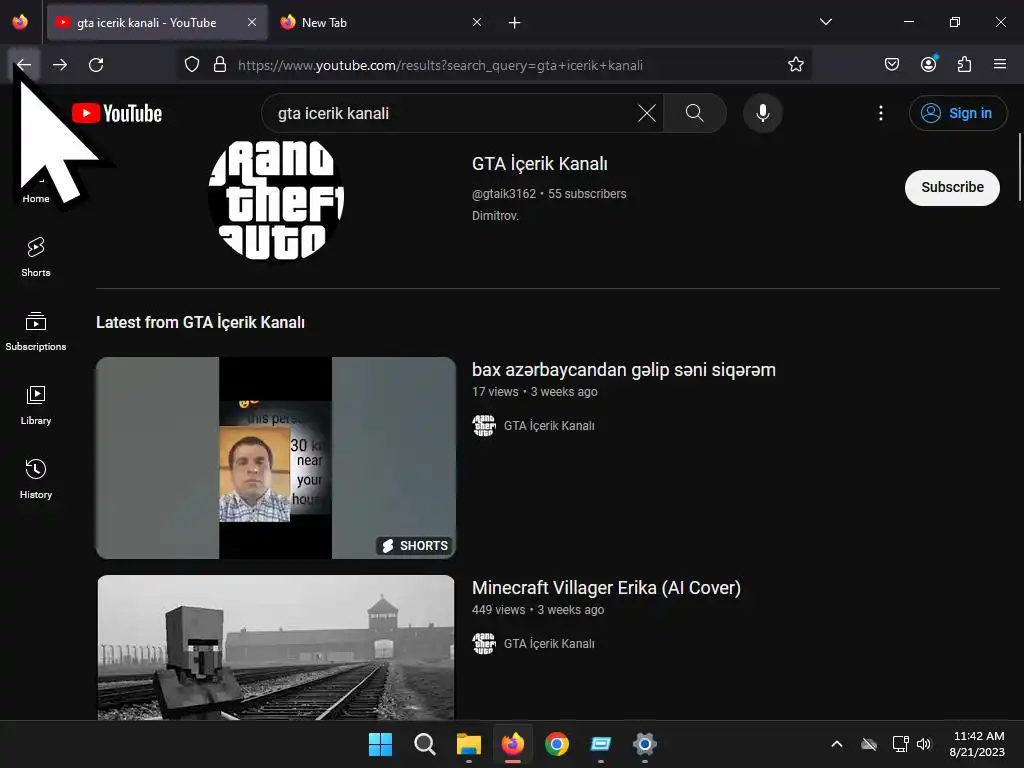The width and height of the screenshot is (1024, 768).
Task: Open the tracking protection shield icon
Action: 191,65
